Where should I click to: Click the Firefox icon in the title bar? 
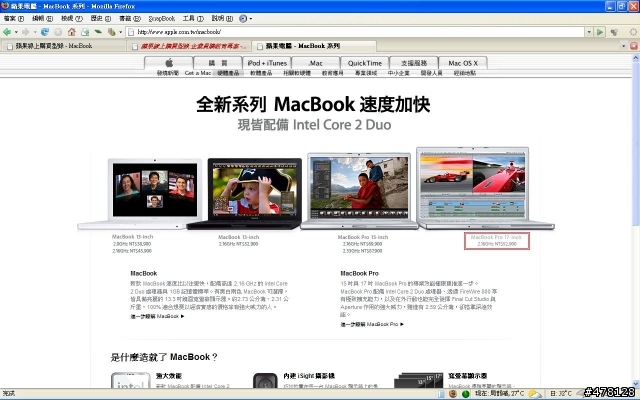[x=5, y=6]
